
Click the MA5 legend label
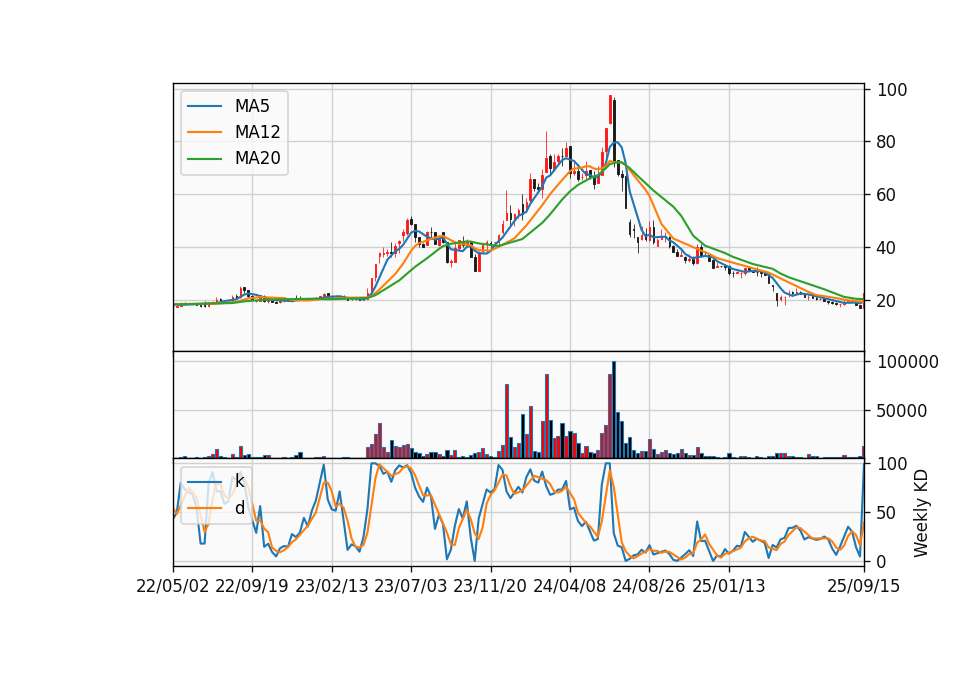tap(252, 106)
